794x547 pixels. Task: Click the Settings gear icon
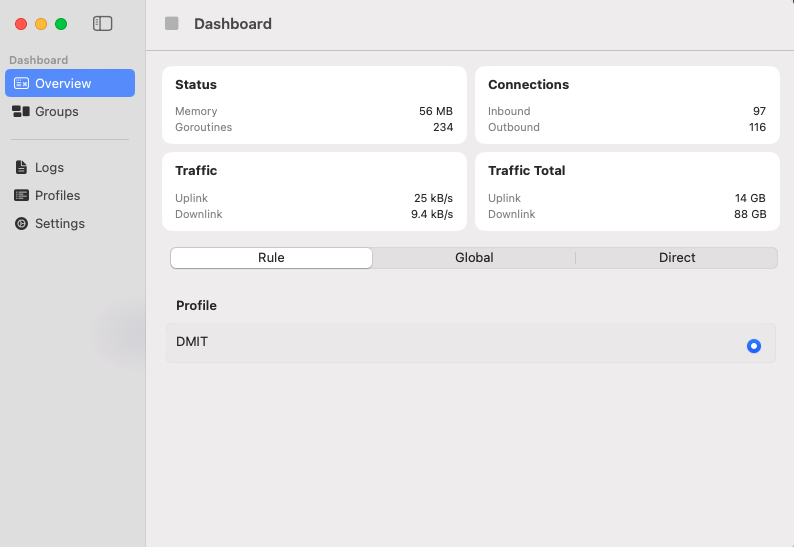point(21,224)
